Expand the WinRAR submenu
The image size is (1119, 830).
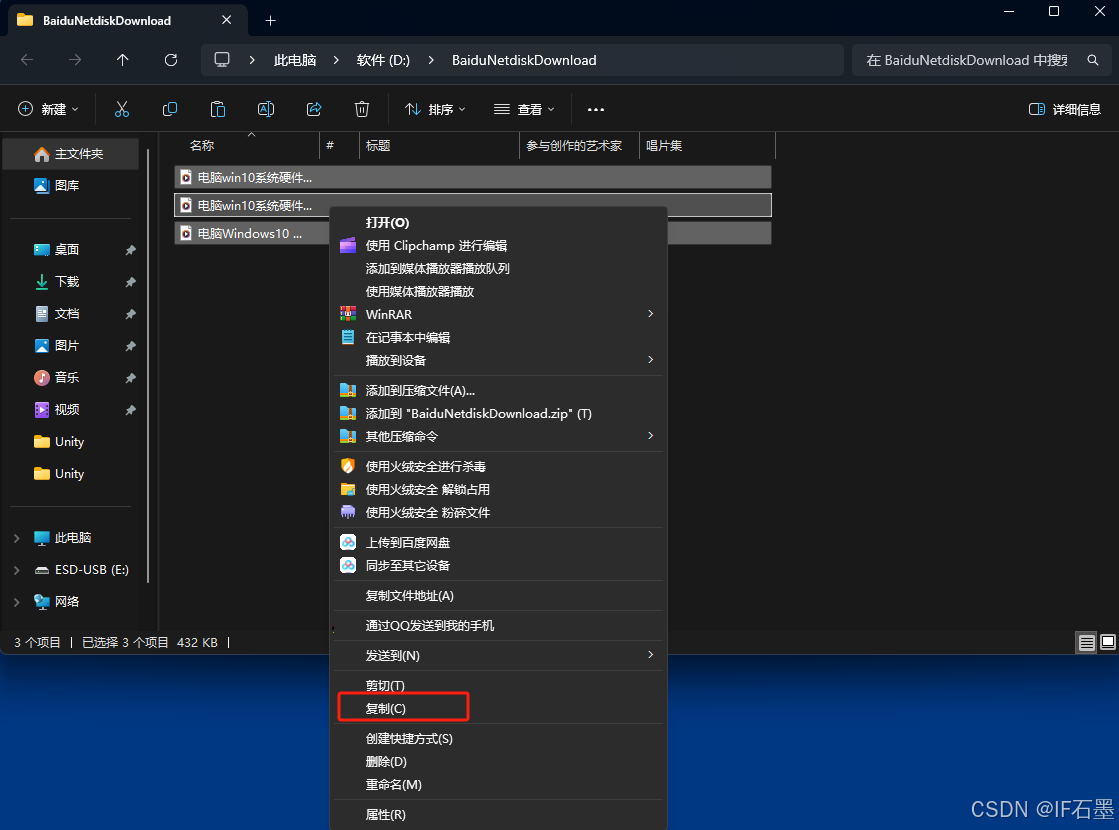[x=650, y=314]
